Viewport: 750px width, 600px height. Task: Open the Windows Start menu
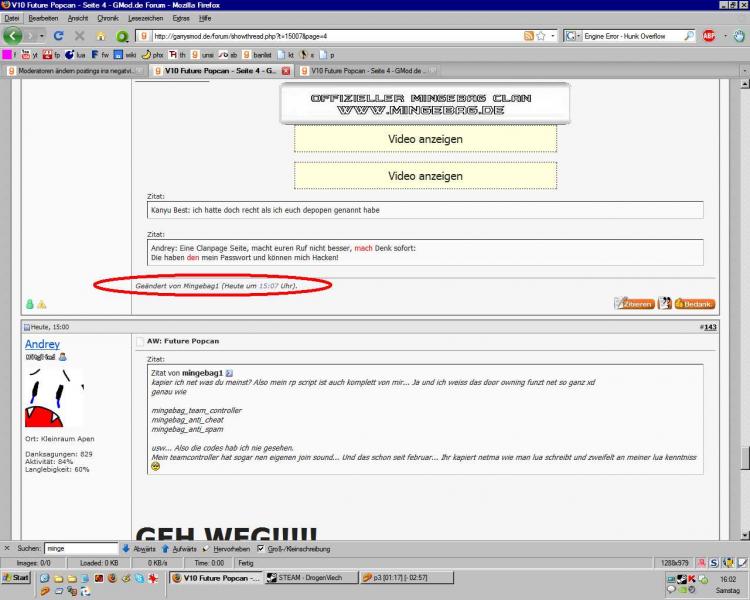[17, 578]
